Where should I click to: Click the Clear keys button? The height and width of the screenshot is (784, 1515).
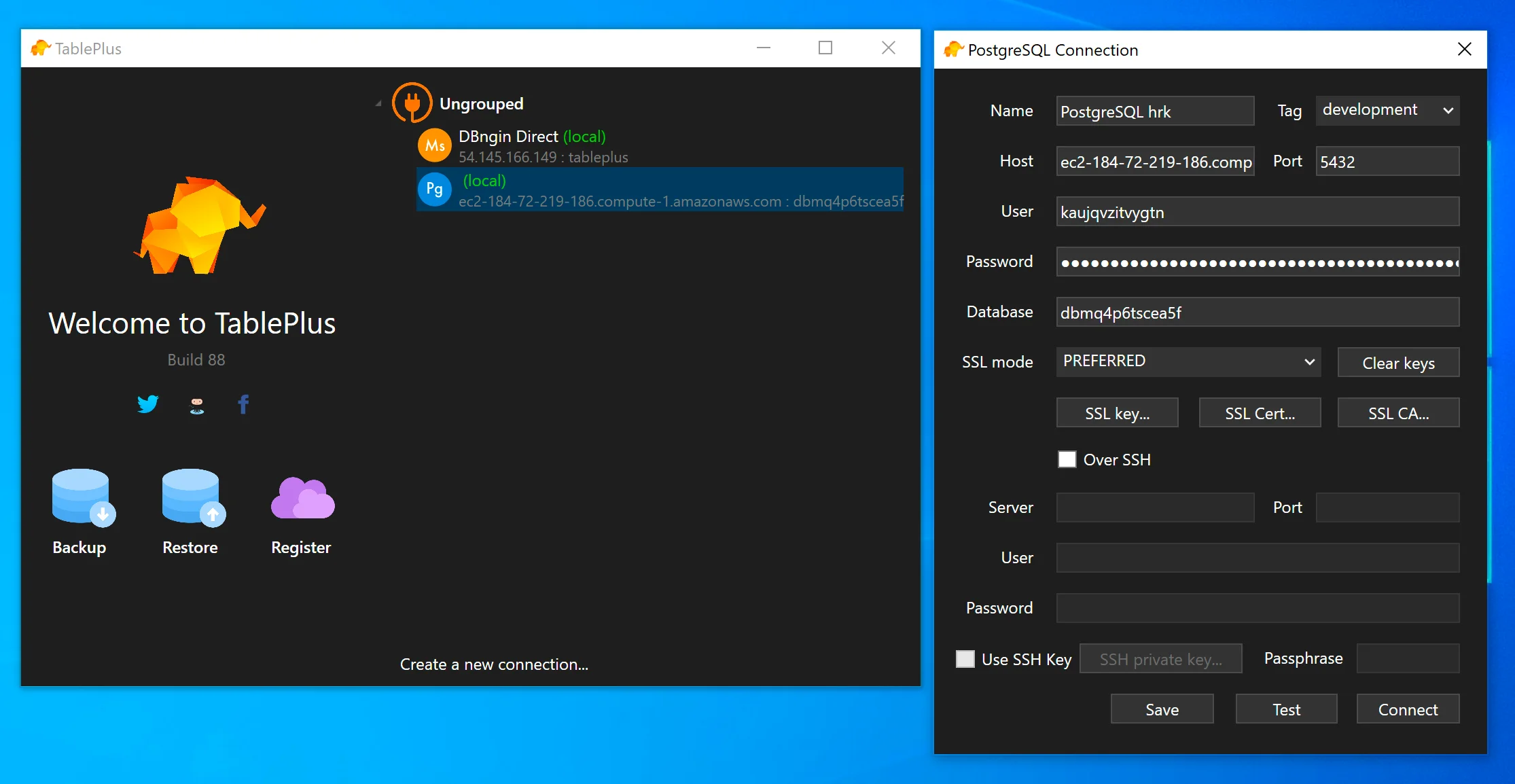pyautogui.click(x=1398, y=363)
